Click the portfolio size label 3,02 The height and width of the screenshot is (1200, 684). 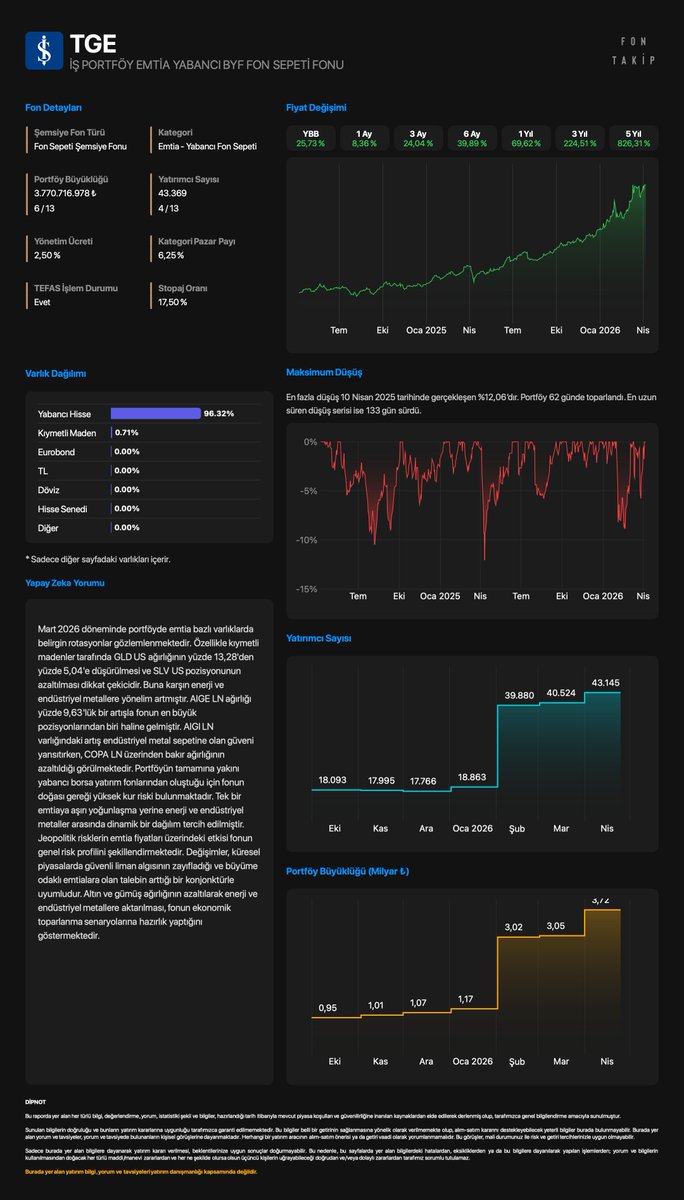(x=513, y=927)
